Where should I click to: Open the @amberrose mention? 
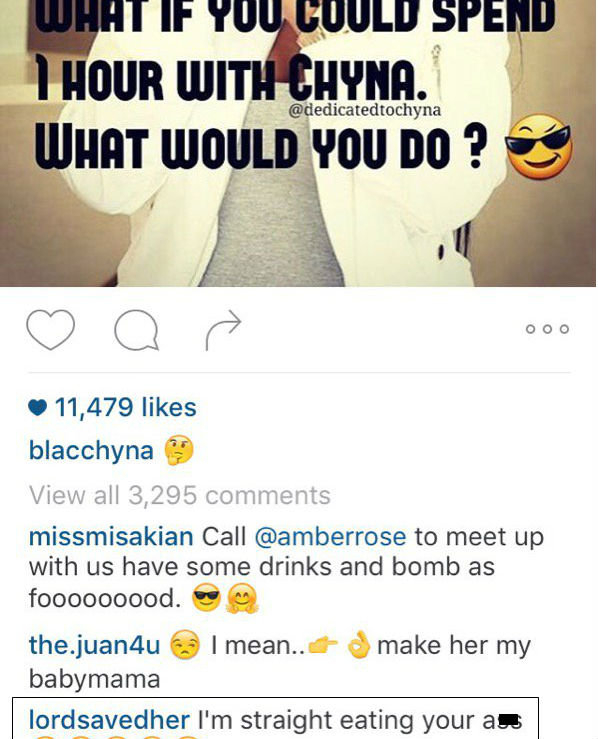pos(330,537)
